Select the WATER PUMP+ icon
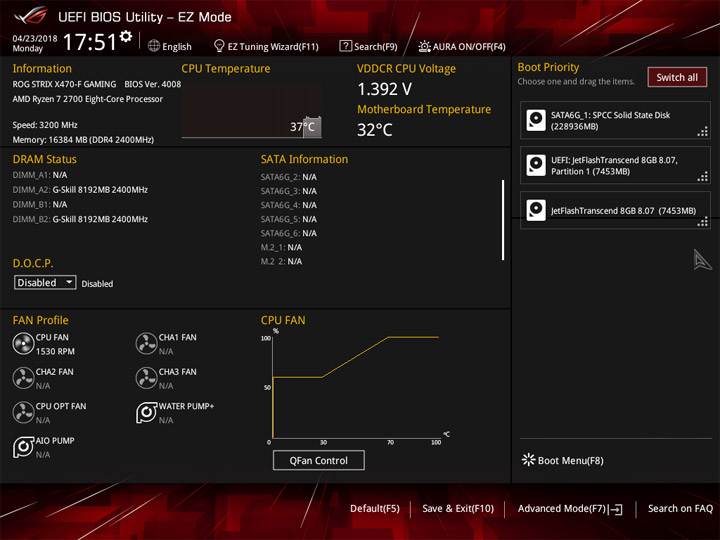The height and width of the screenshot is (540, 720). (x=146, y=412)
